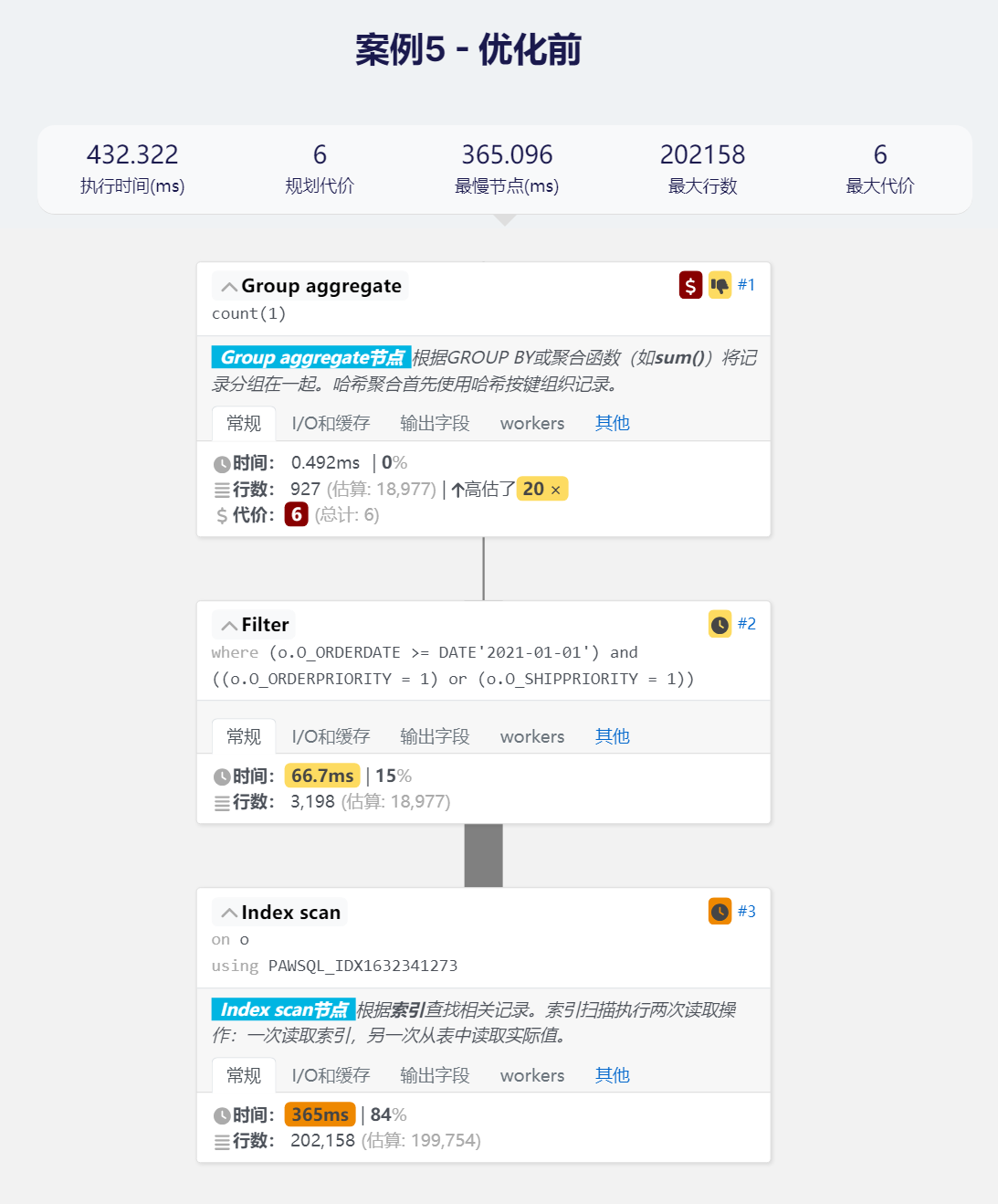Open 输出字段 tab in Filter node
This screenshot has width=998, height=1204.
[x=435, y=736]
